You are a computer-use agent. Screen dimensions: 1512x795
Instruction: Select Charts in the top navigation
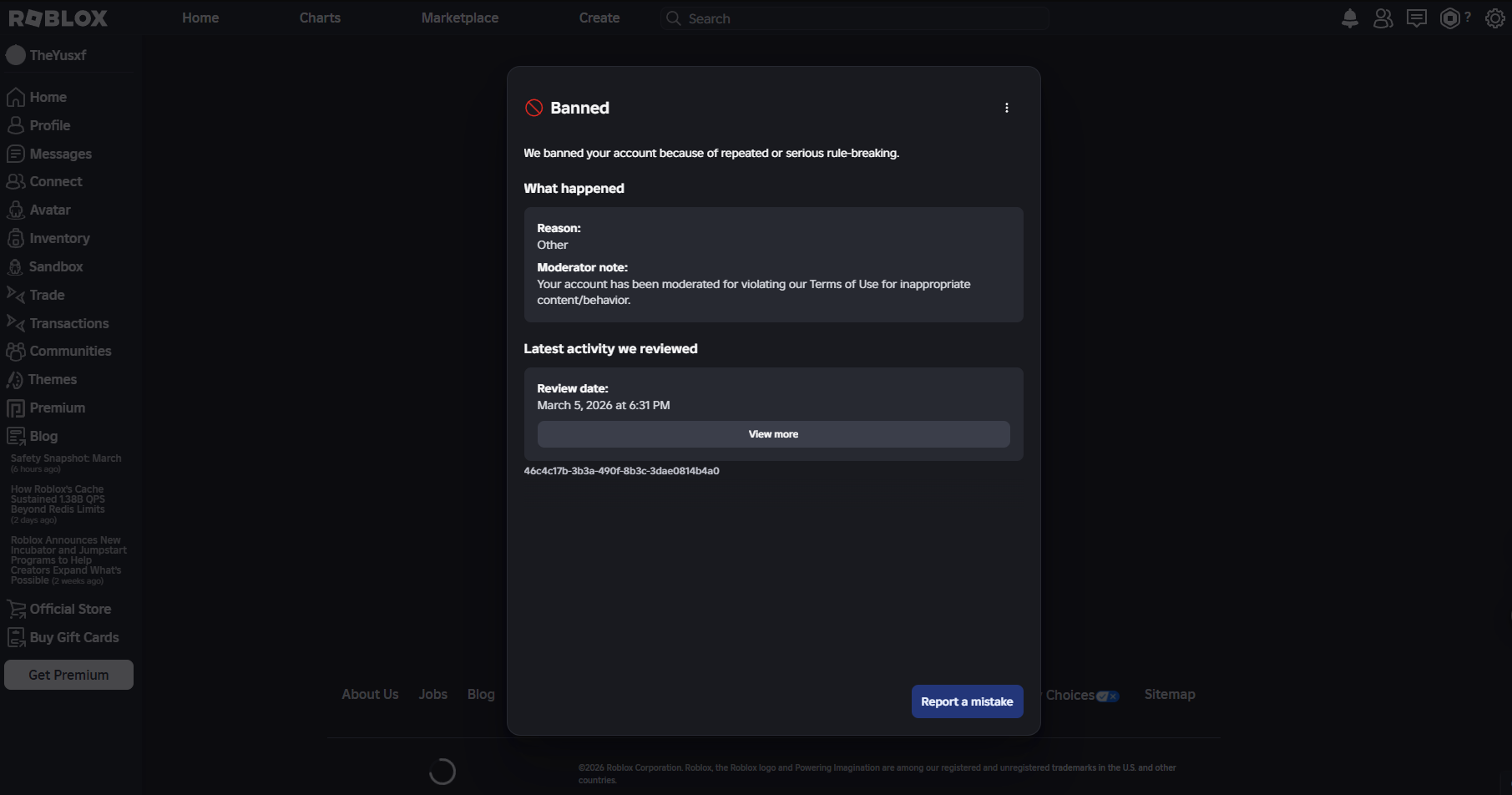point(320,18)
